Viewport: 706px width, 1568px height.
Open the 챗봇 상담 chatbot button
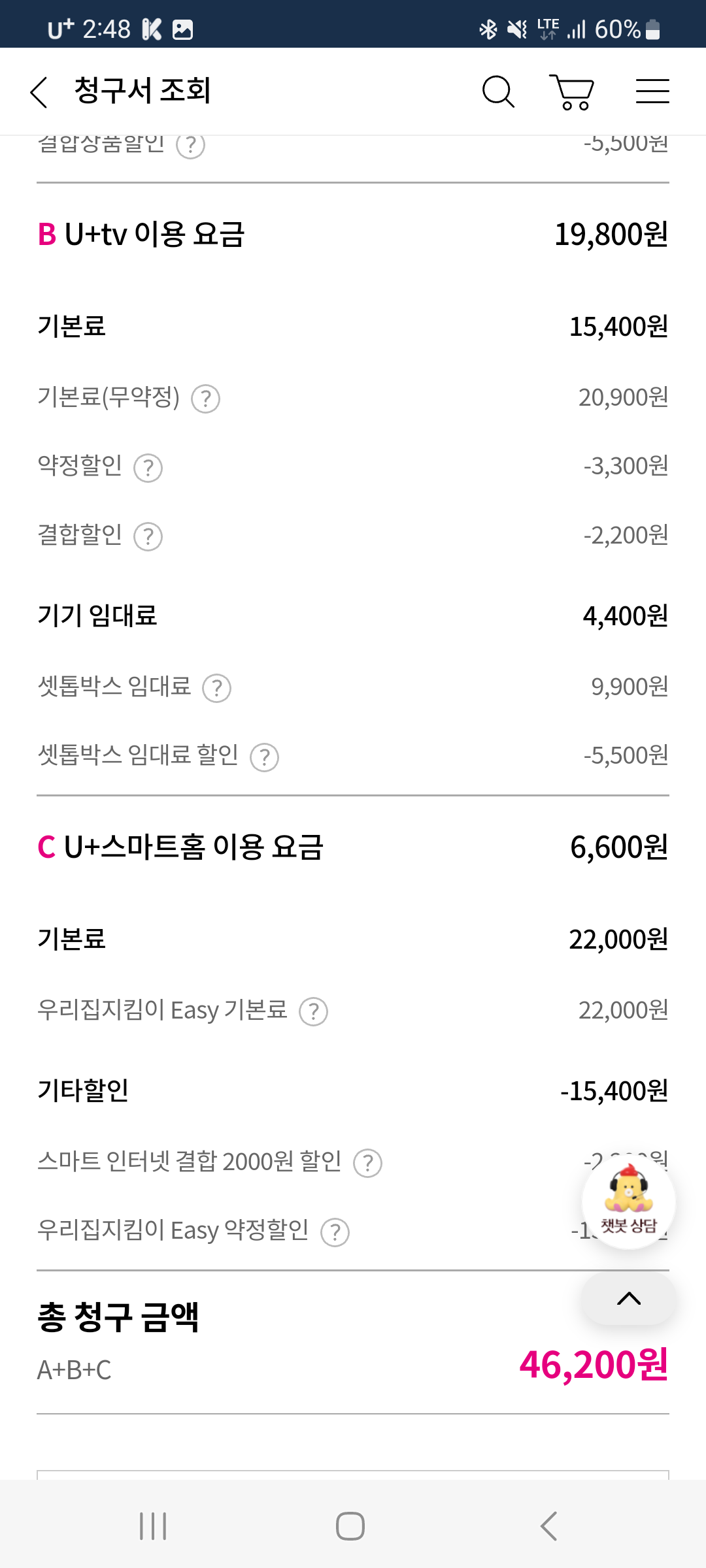629,1202
